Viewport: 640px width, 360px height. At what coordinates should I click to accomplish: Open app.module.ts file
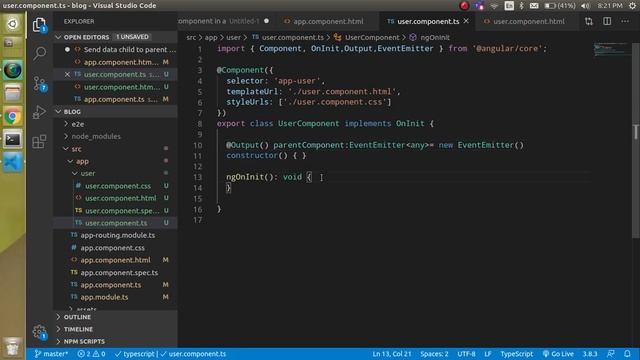pos(104,297)
